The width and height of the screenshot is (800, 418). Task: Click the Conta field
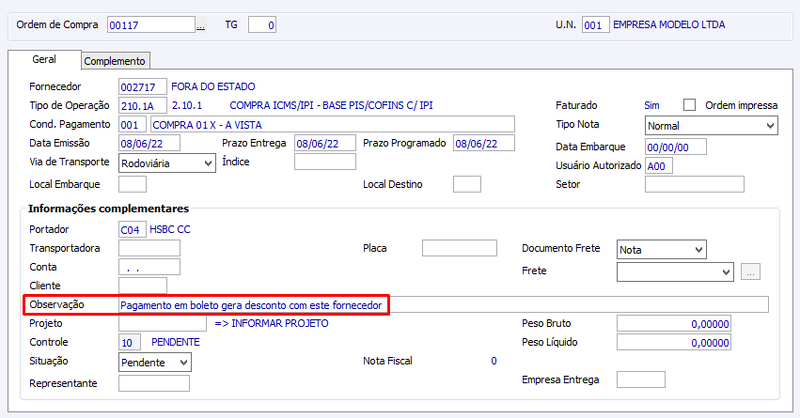coord(149,267)
